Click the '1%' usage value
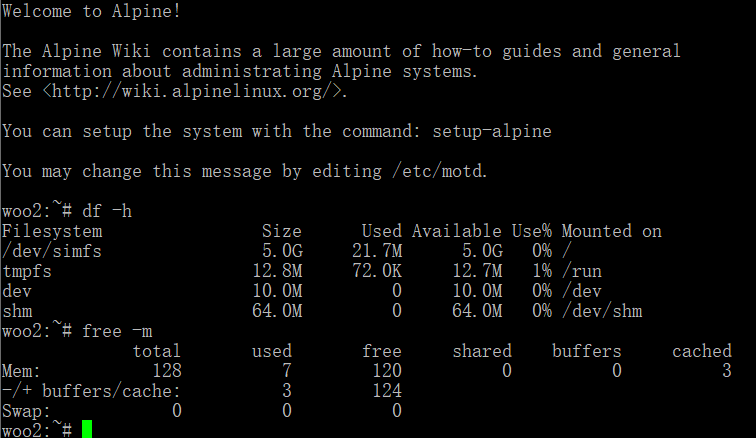 (x=542, y=271)
